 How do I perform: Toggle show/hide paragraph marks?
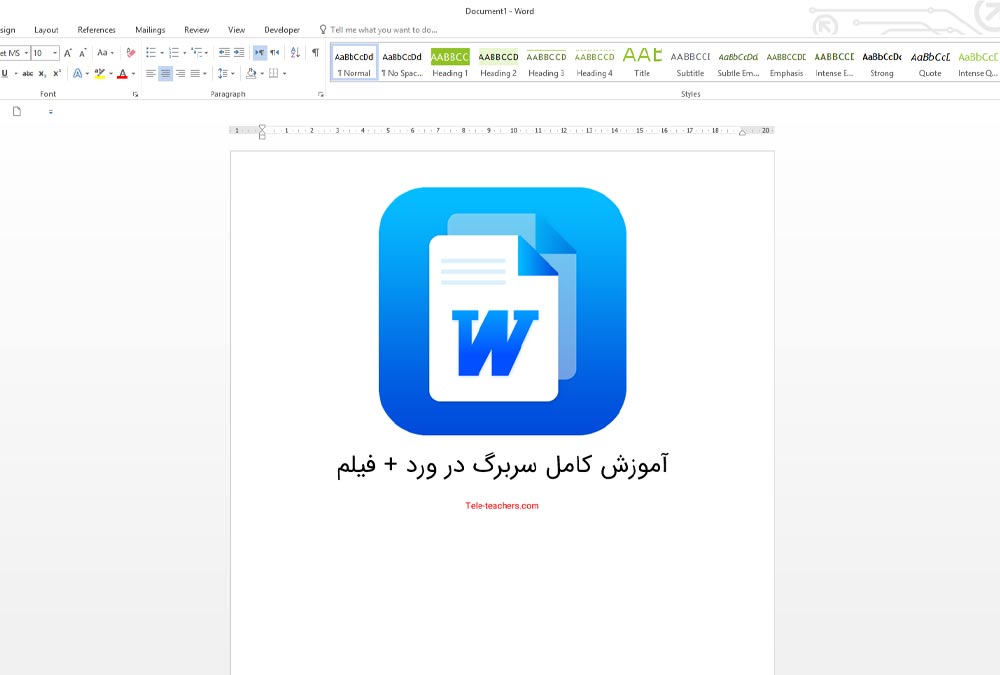click(315, 53)
